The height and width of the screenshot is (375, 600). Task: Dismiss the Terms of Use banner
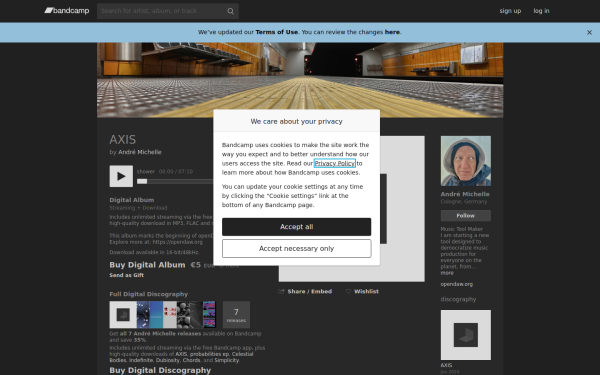pos(589,33)
